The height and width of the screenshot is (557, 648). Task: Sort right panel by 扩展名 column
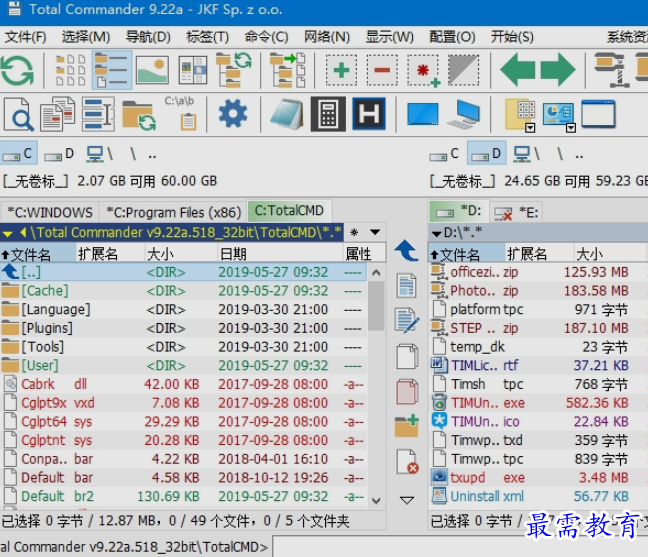point(539,254)
